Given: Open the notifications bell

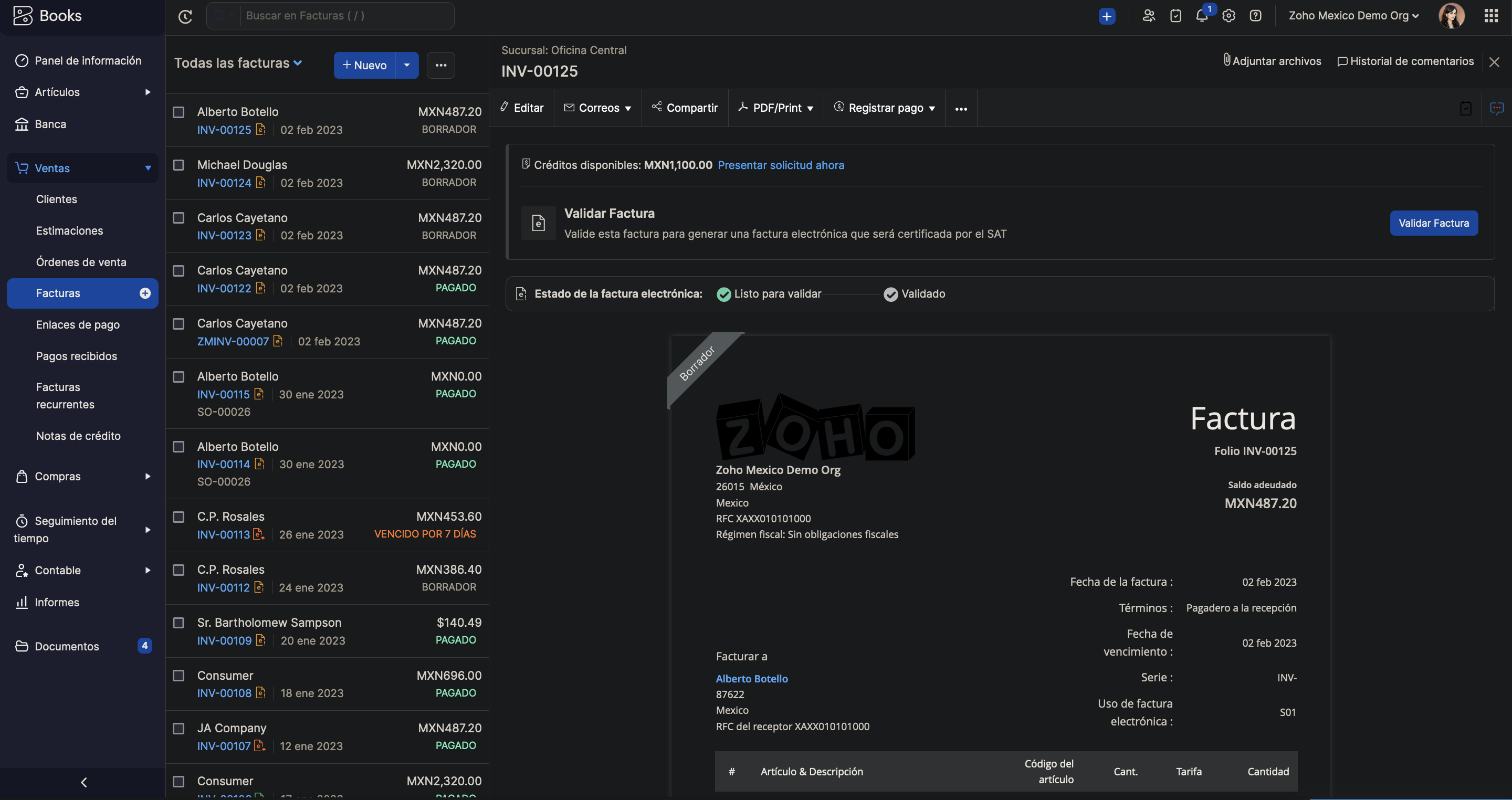Looking at the screenshot, I should 1202,16.
